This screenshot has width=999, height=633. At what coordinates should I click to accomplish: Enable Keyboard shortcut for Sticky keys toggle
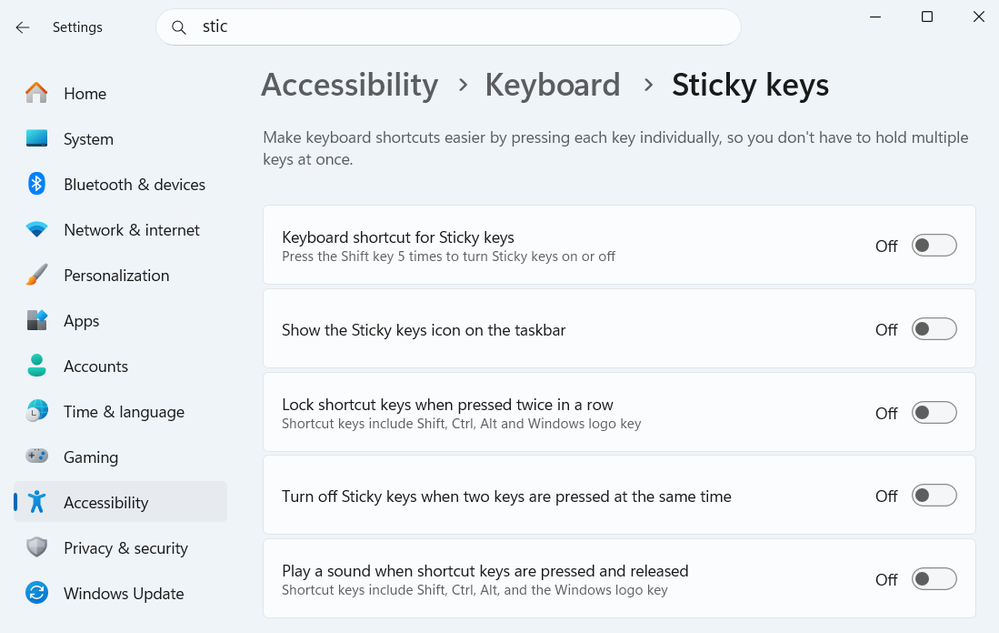click(x=934, y=246)
